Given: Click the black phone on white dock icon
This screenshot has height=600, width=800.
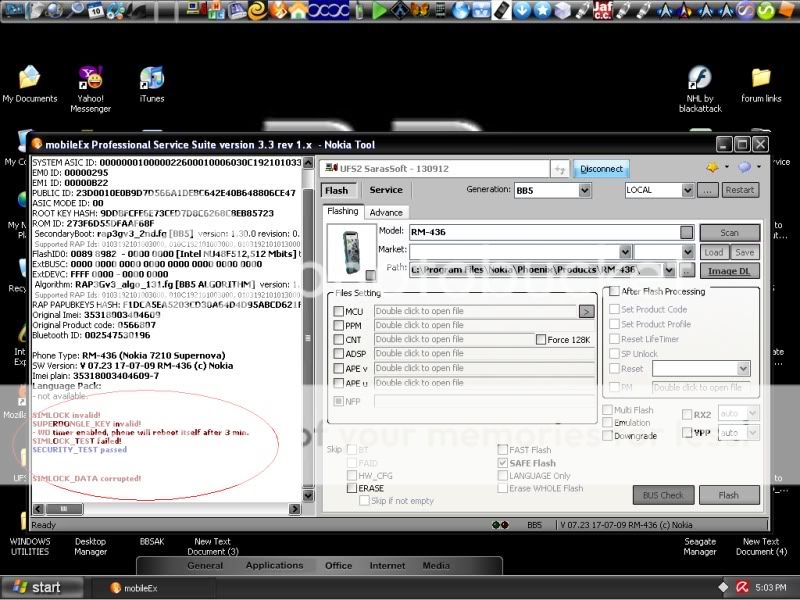Looking at the screenshot, I should (502, 10).
